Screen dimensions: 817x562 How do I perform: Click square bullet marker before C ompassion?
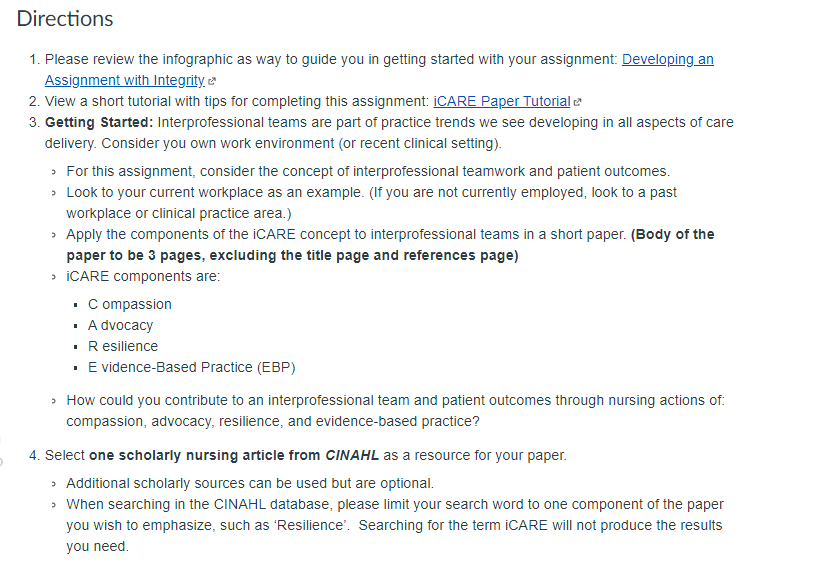76,305
